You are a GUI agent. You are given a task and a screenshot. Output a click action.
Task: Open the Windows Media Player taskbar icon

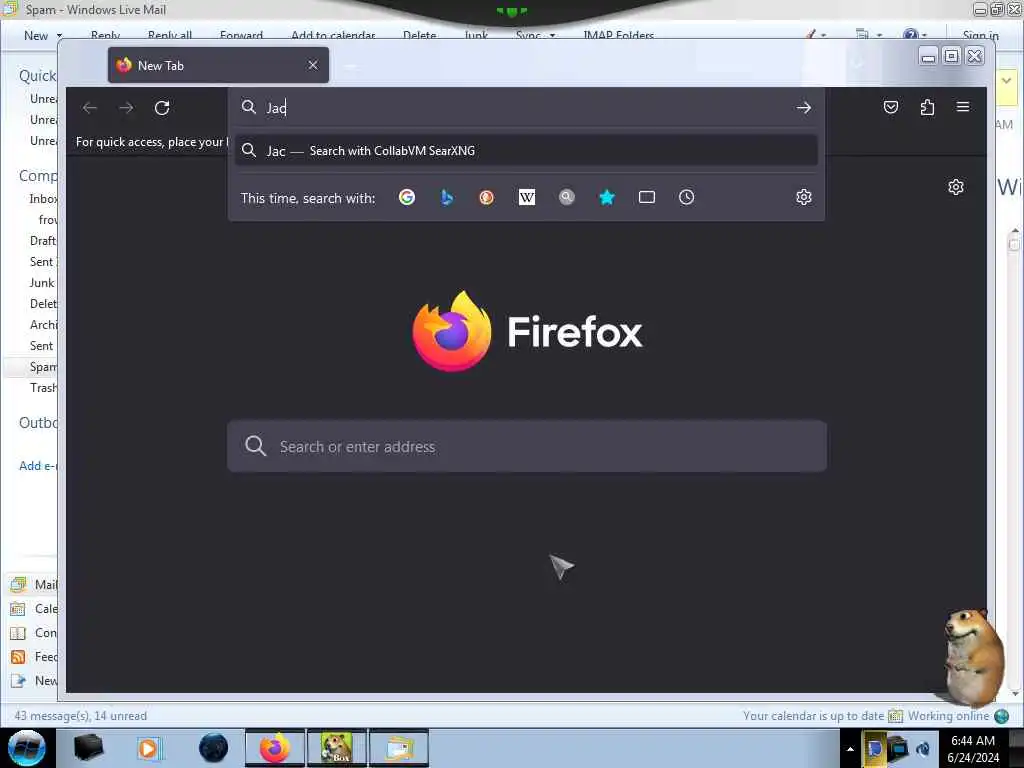tap(149, 748)
